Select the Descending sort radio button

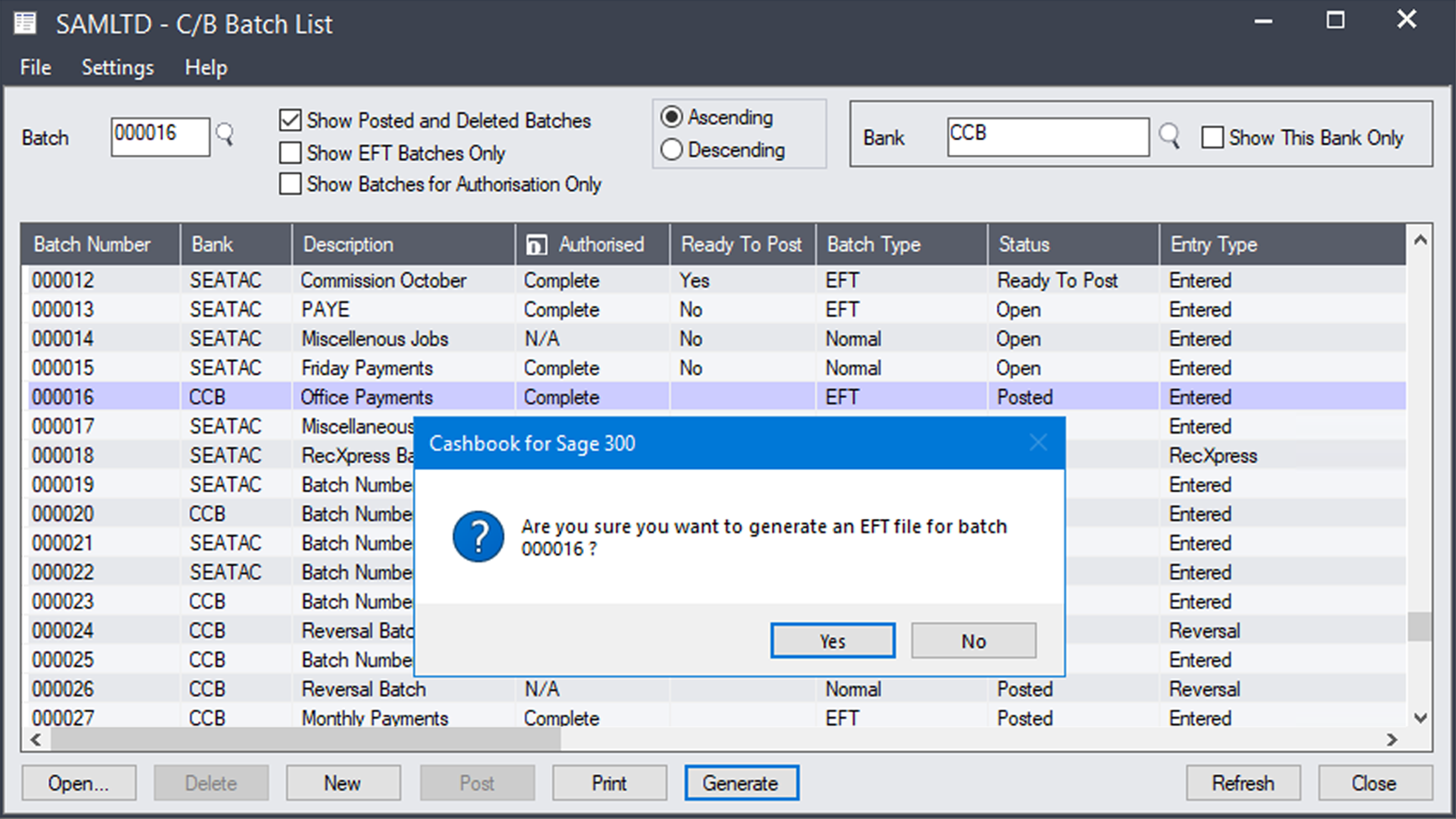click(x=670, y=150)
